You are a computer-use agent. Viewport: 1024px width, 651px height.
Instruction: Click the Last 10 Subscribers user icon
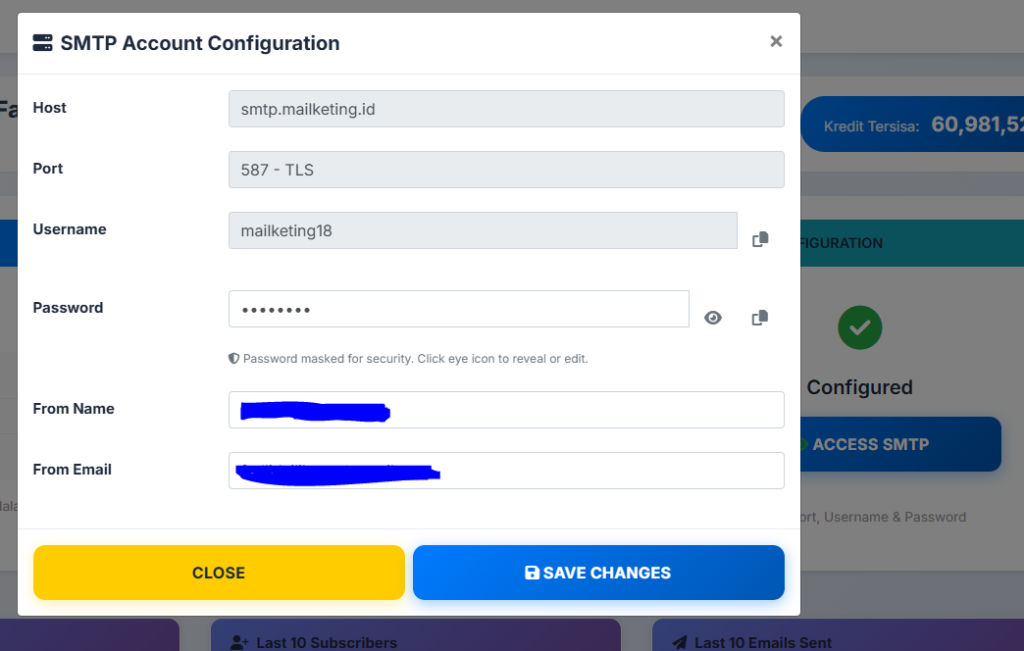pos(239,642)
